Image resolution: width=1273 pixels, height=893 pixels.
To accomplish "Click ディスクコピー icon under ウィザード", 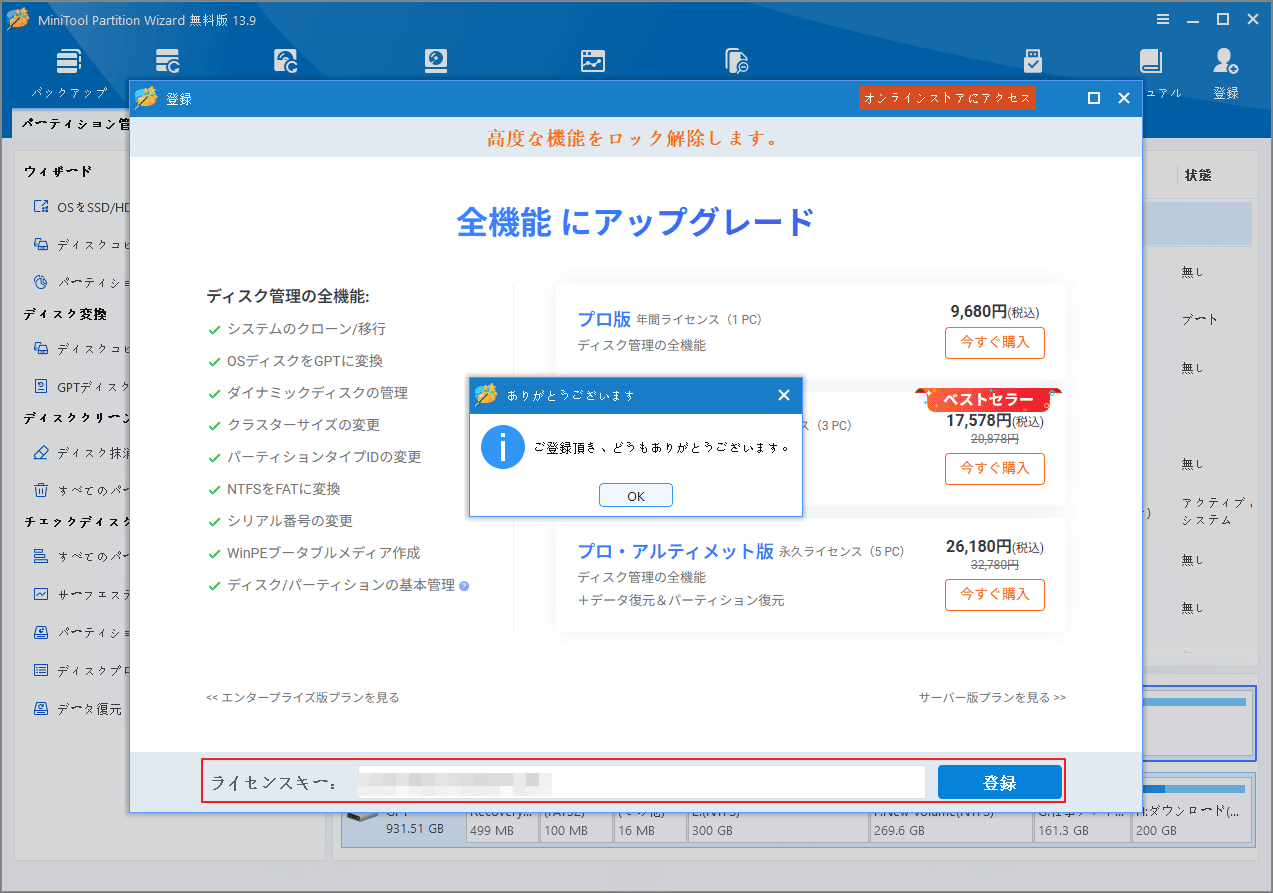I will pos(41,244).
